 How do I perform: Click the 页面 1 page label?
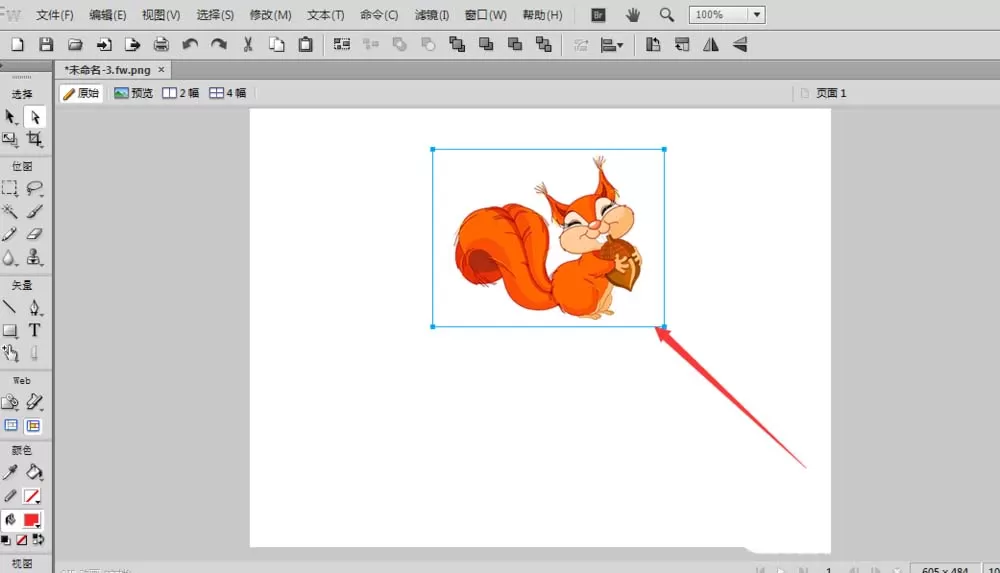pos(831,93)
